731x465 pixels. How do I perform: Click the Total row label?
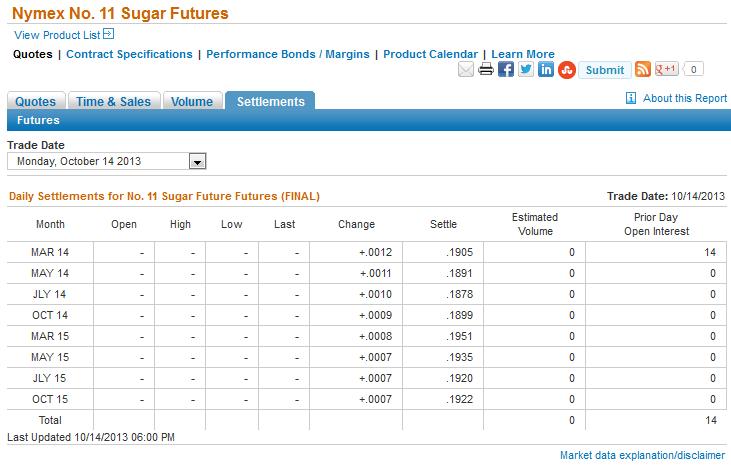pos(50,420)
